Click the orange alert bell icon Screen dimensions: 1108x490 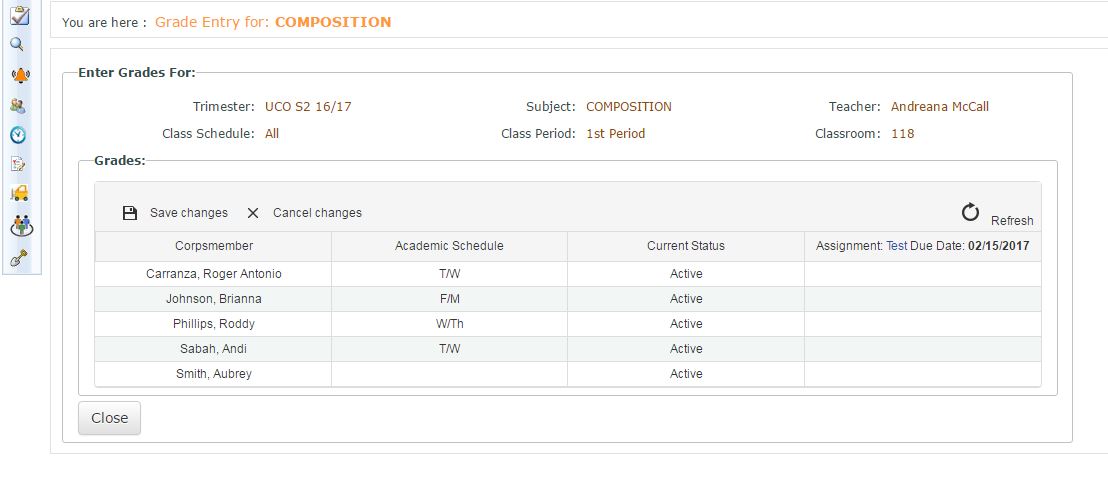19,75
